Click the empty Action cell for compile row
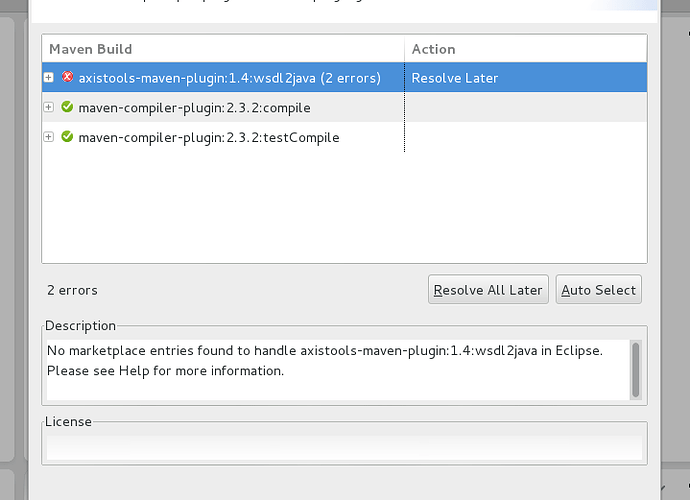The image size is (690, 500). (x=525, y=107)
